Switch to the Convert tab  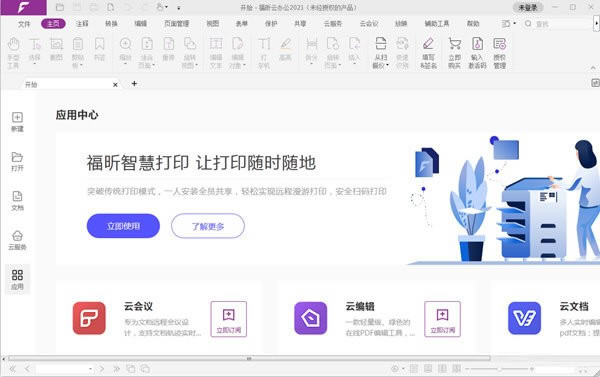click(x=111, y=24)
